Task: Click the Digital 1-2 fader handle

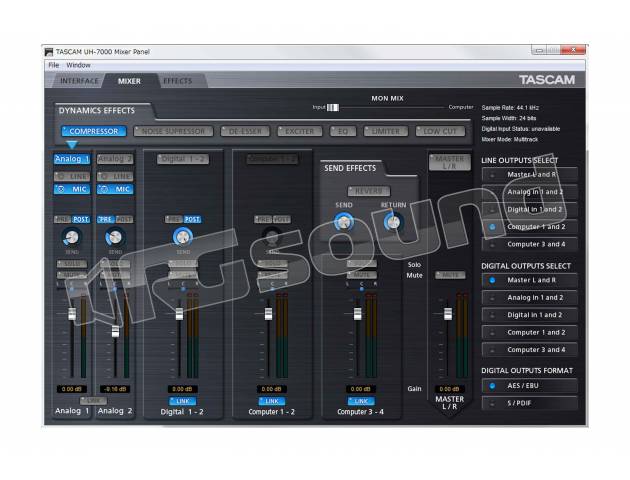Action: pos(180,314)
